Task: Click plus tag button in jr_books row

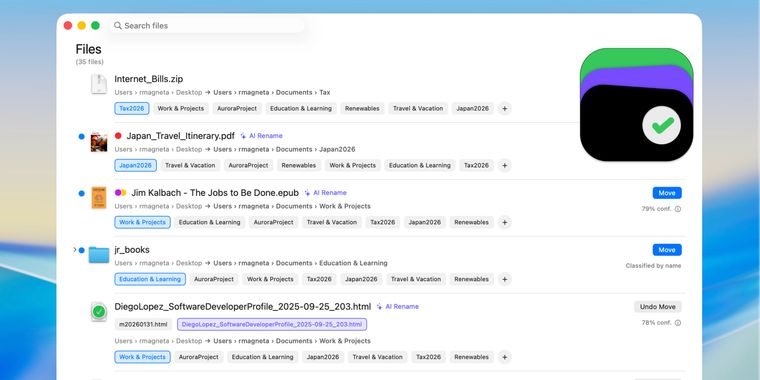Action: click(x=505, y=279)
